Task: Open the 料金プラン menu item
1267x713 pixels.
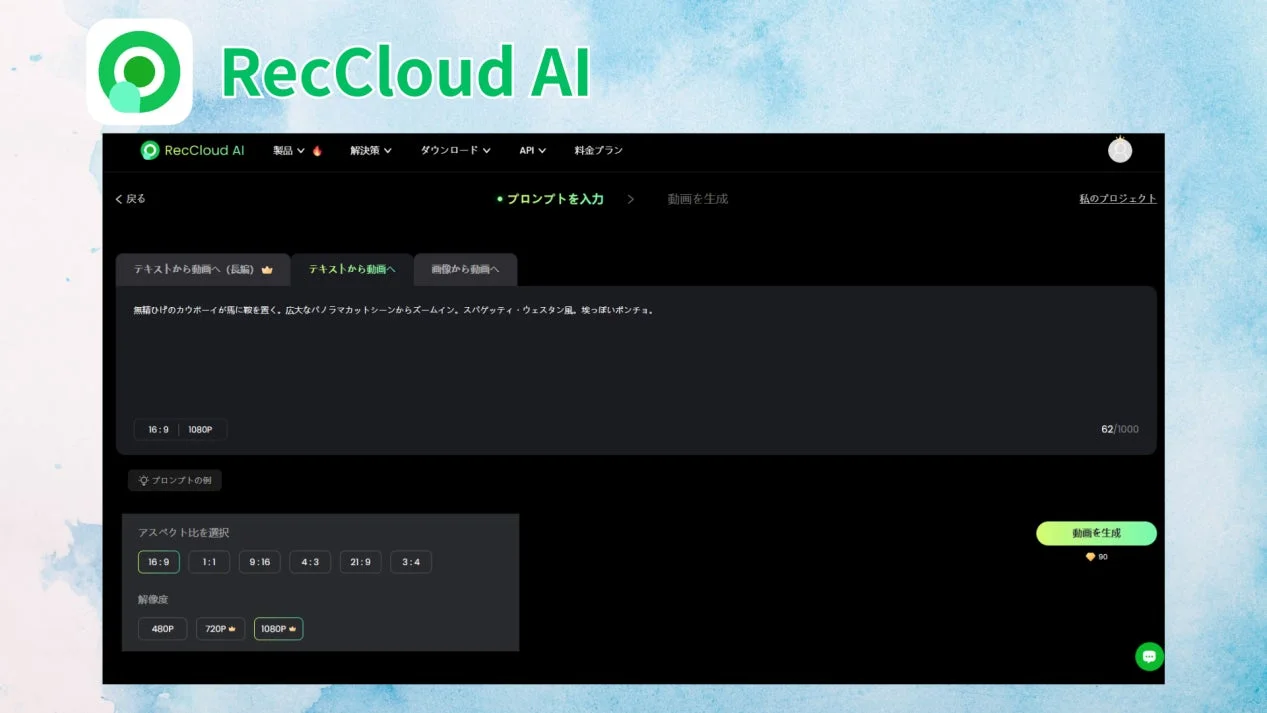Action: pyautogui.click(x=598, y=149)
